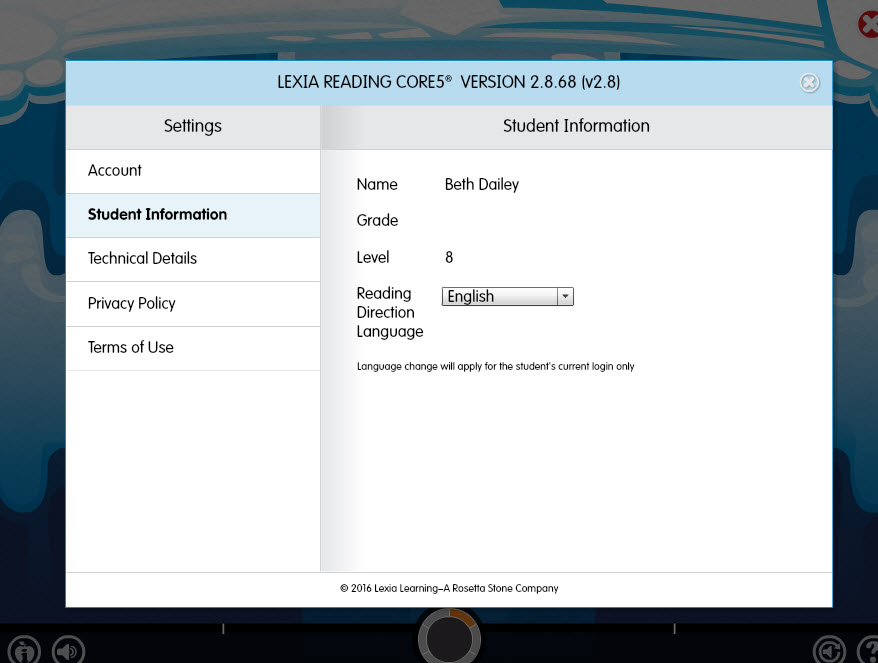Click the arrow on the English language selector

click(565, 296)
